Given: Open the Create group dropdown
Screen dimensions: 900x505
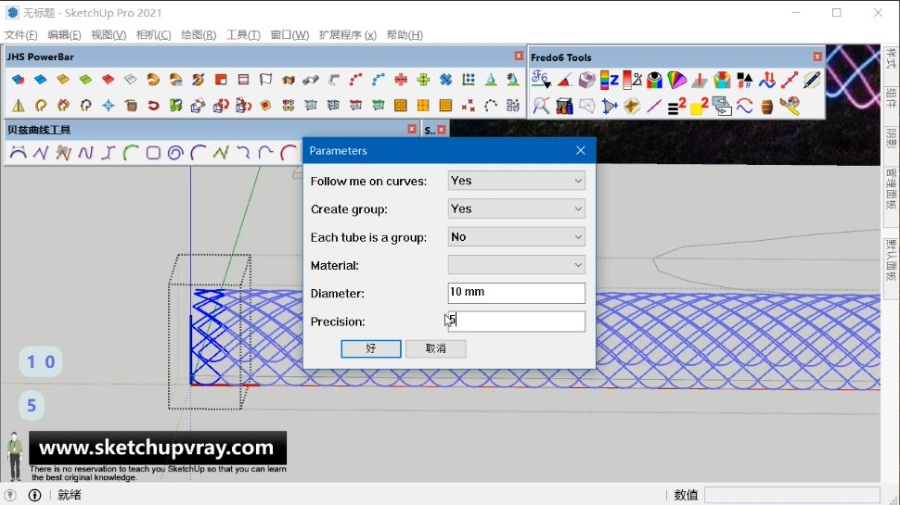Looking at the screenshot, I should click(x=516, y=209).
